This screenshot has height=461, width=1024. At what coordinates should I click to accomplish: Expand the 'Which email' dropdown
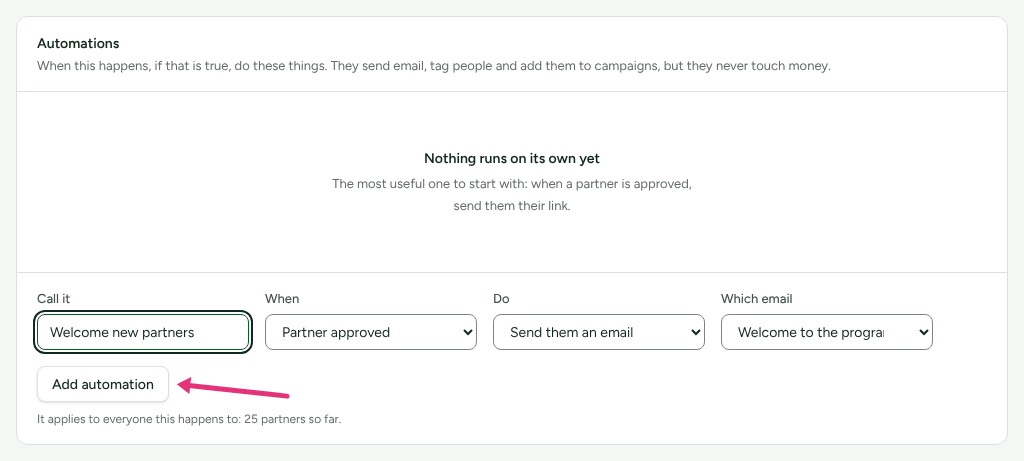point(827,332)
